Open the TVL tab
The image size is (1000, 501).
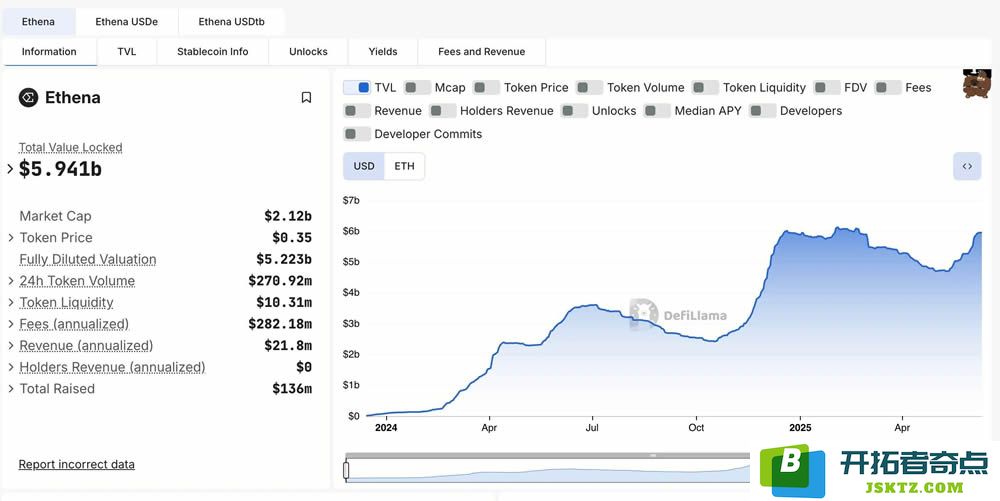(x=127, y=52)
